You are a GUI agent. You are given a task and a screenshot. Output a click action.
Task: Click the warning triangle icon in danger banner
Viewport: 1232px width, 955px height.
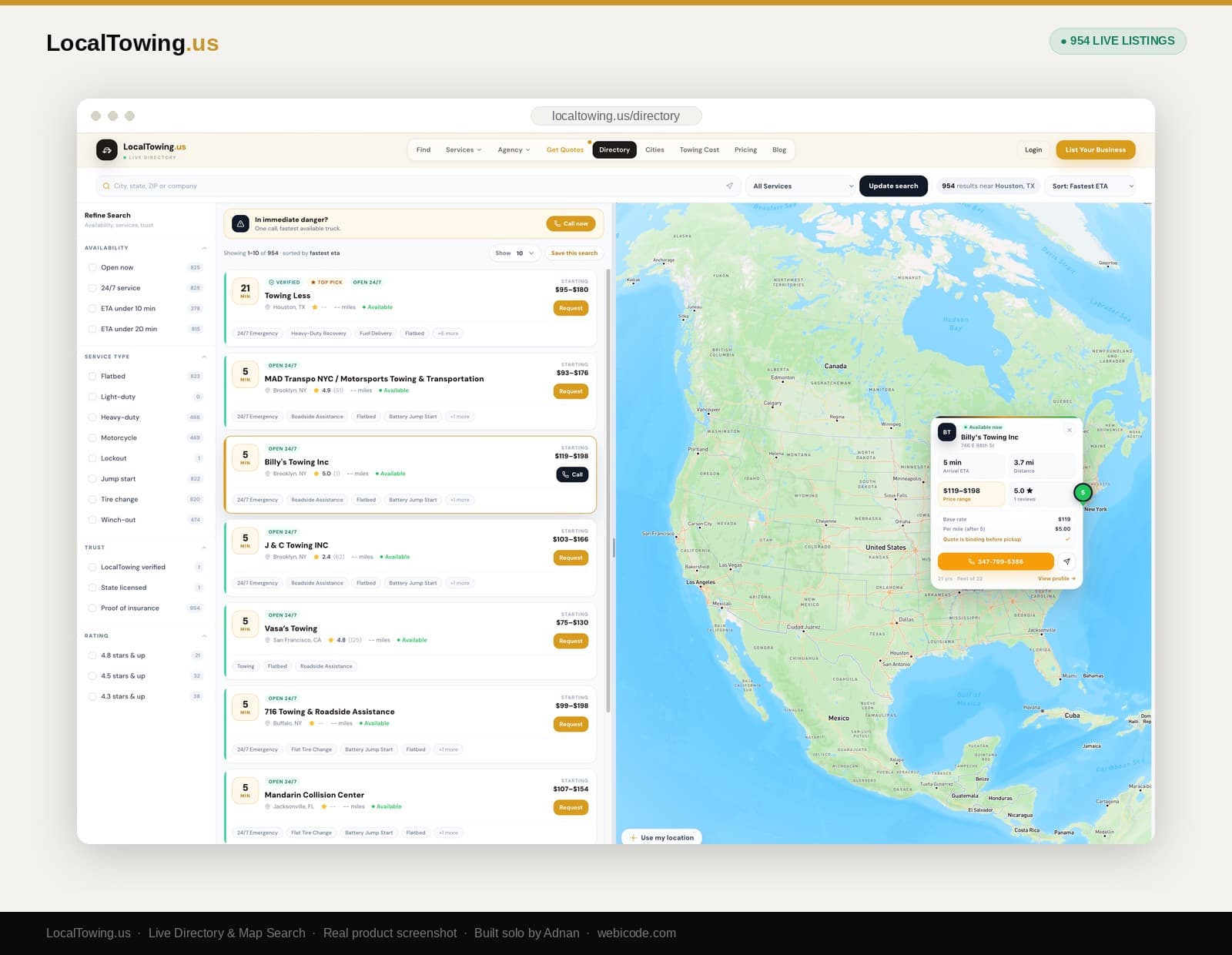tap(240, 223)
